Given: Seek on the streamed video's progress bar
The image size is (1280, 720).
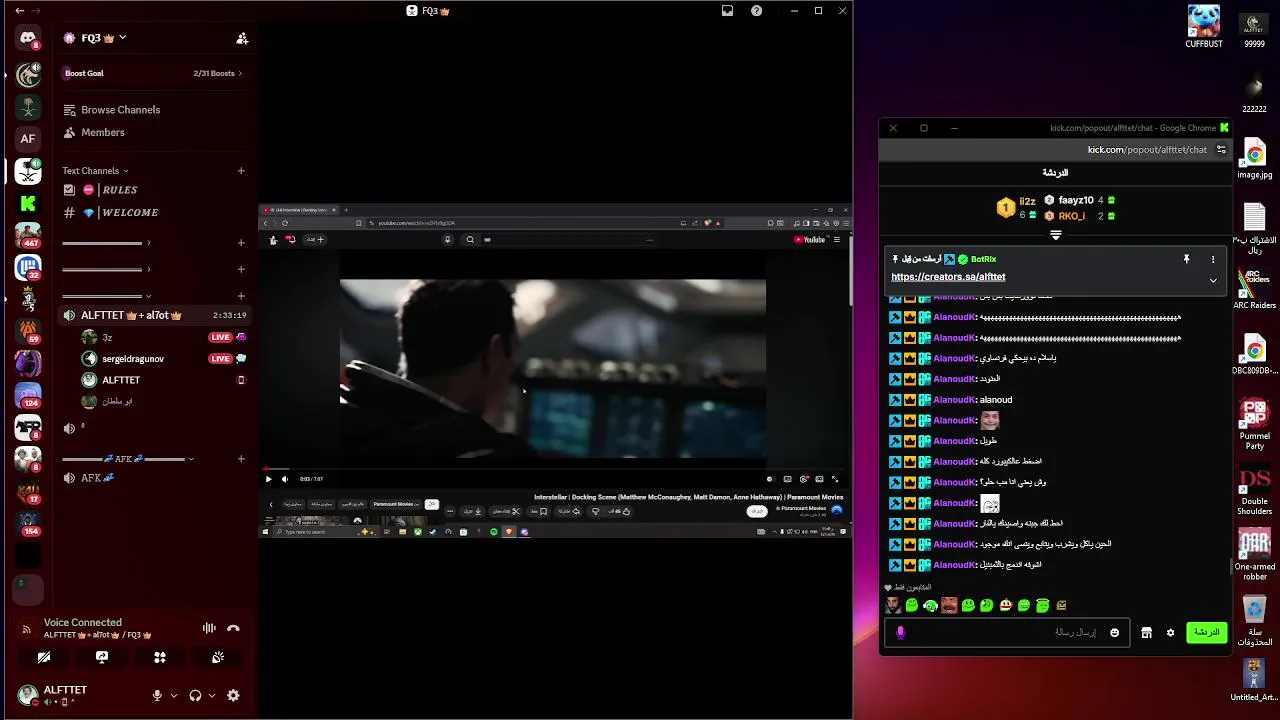Looking at the screenshot, I should pyautogui.click(x=553, y=468).
